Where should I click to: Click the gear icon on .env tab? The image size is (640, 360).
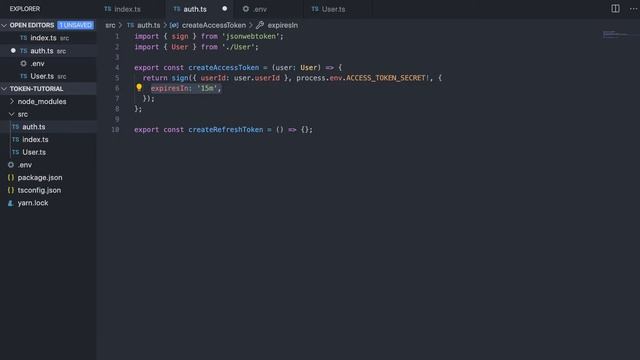pos(246,9)
